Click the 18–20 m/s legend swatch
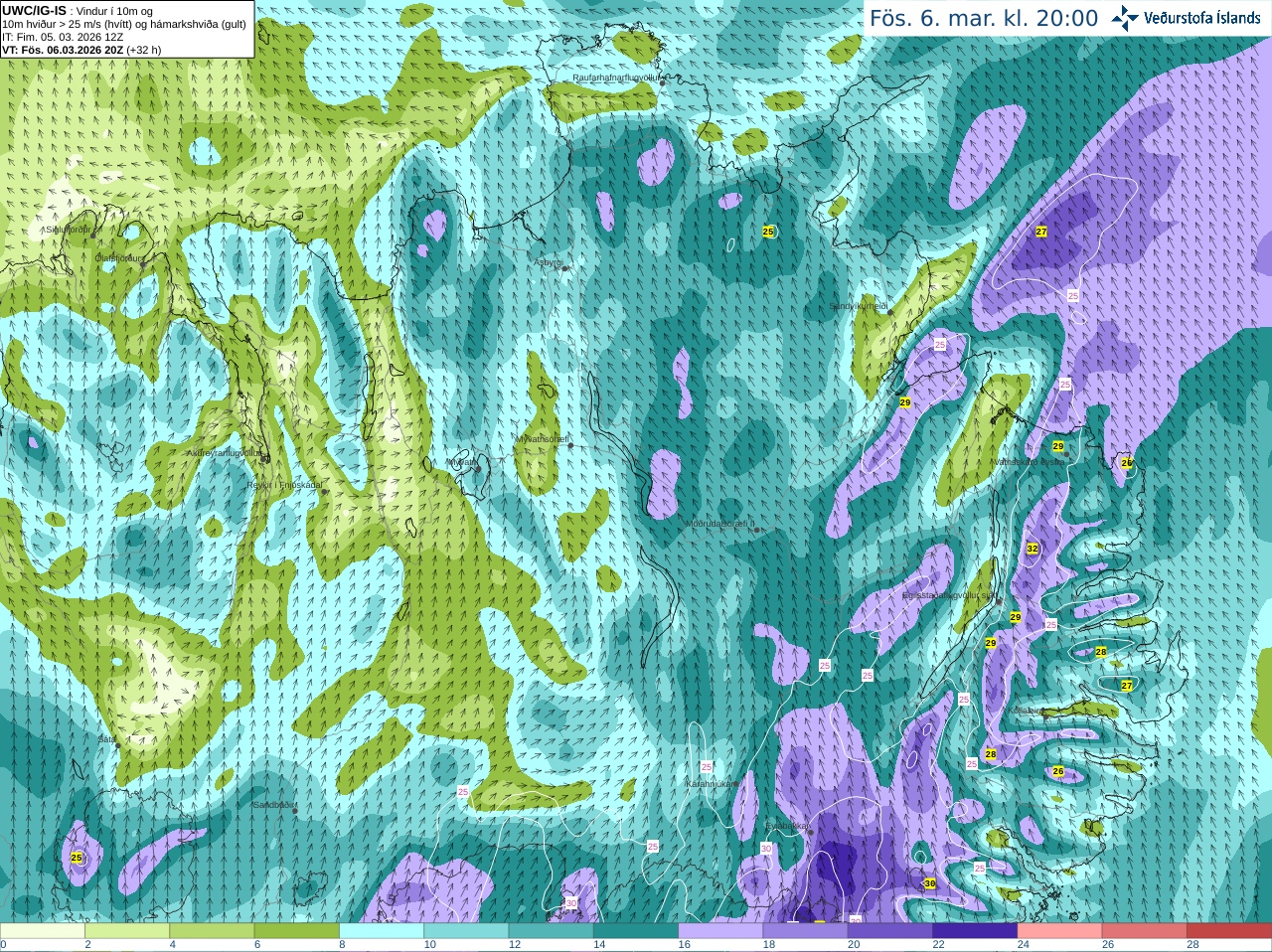 [806, 931]
